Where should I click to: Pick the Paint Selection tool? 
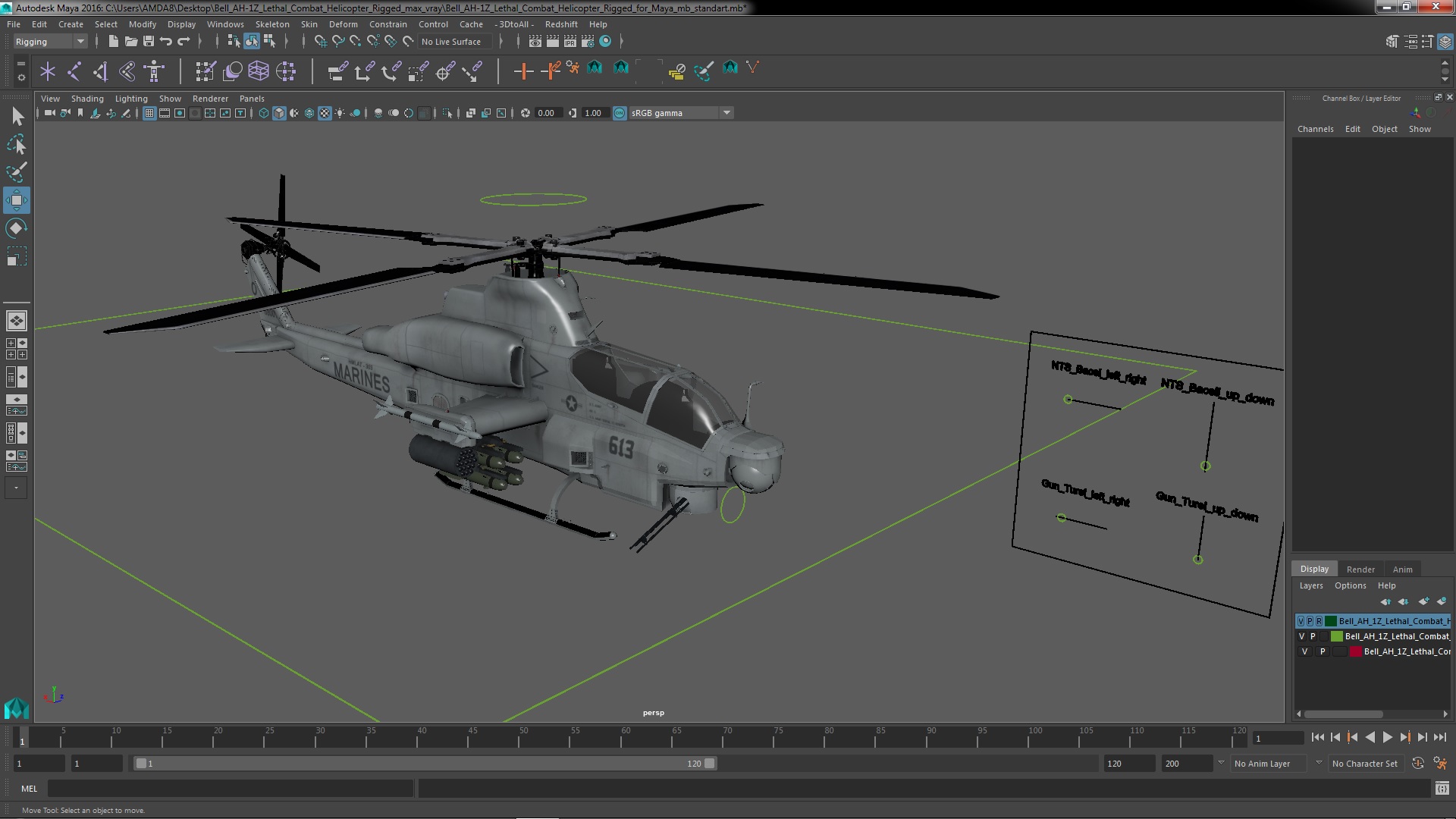point(16,172)
